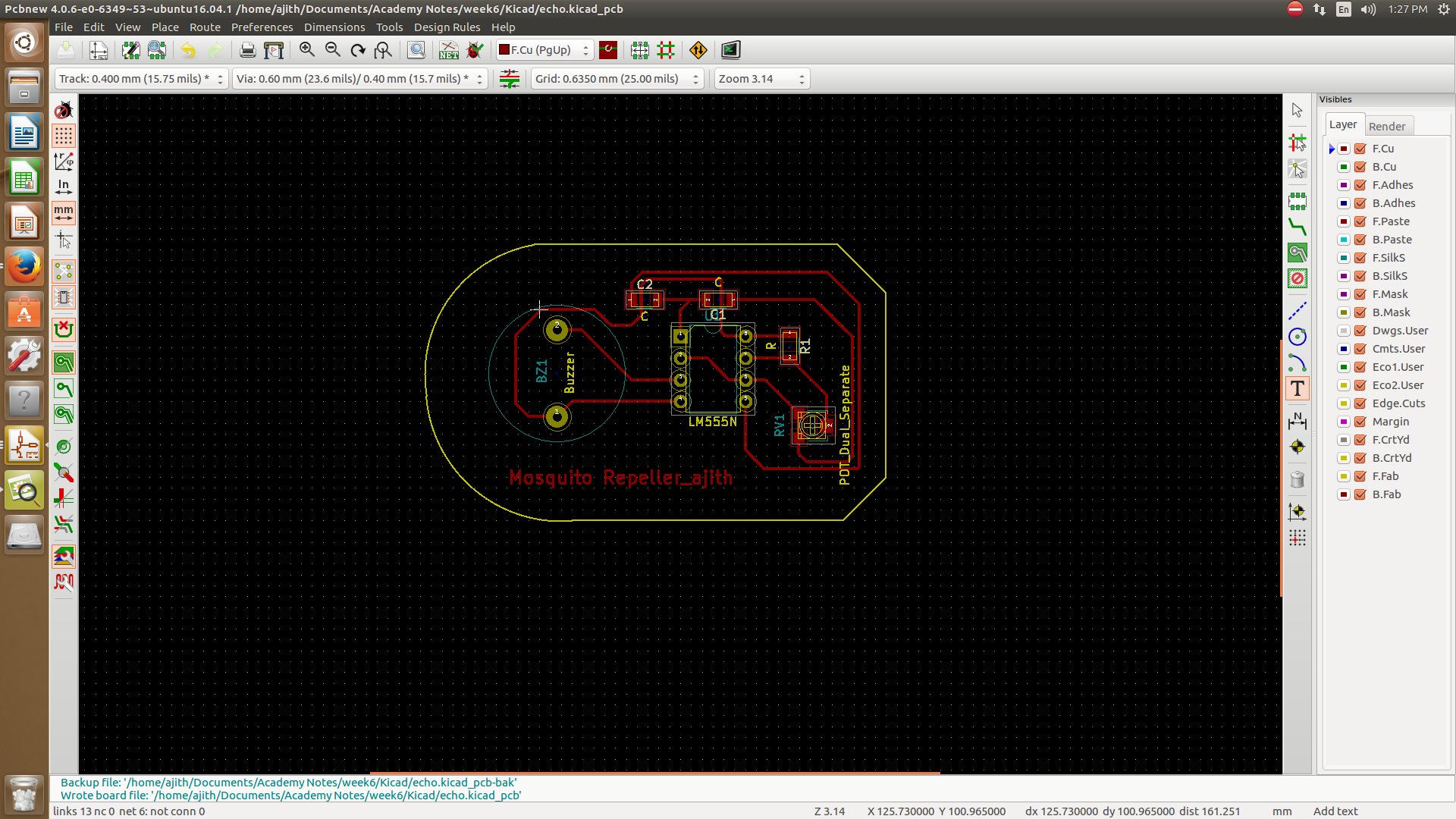
Task: Open the scripting console
Action: 730,50
